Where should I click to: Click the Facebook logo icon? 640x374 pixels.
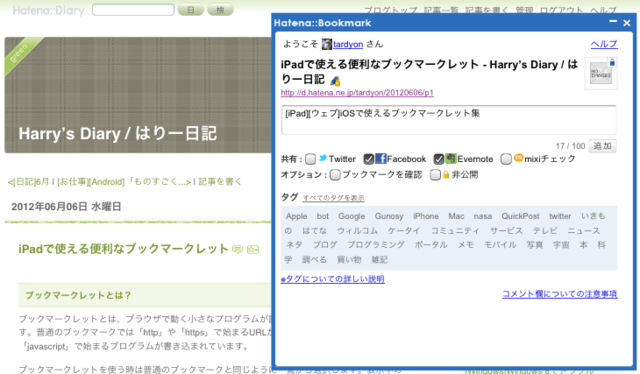[380, 158]
